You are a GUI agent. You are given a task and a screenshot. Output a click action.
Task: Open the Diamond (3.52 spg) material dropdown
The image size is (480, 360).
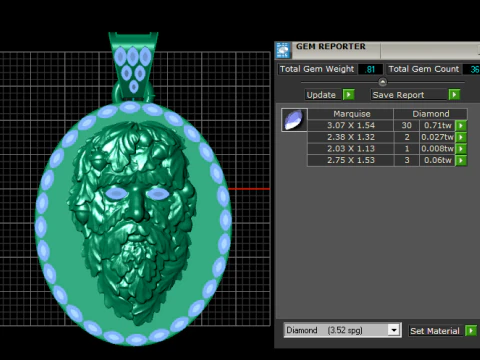tap(394, 330)
